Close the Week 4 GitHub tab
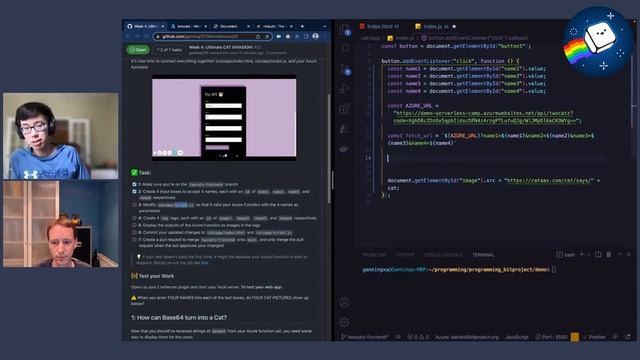 point(163,26)
